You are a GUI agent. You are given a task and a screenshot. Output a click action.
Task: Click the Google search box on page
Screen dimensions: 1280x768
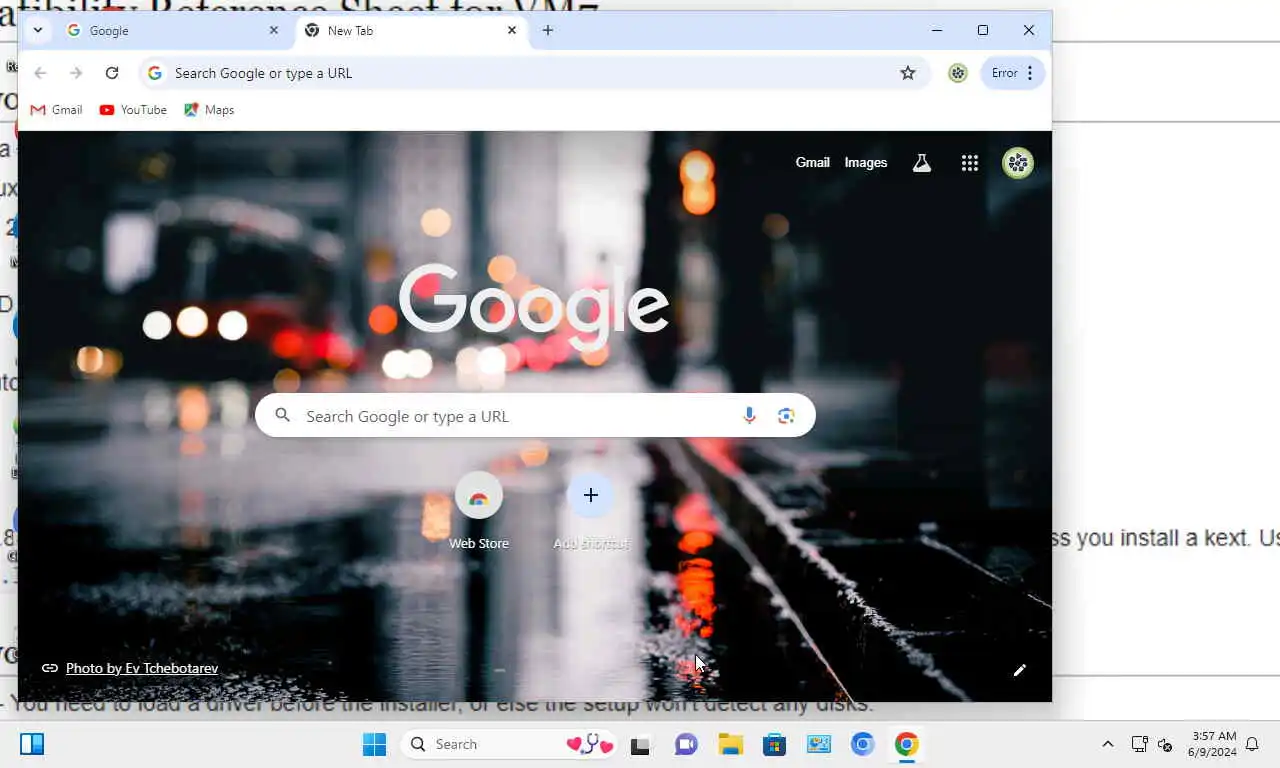click(535, 416)
